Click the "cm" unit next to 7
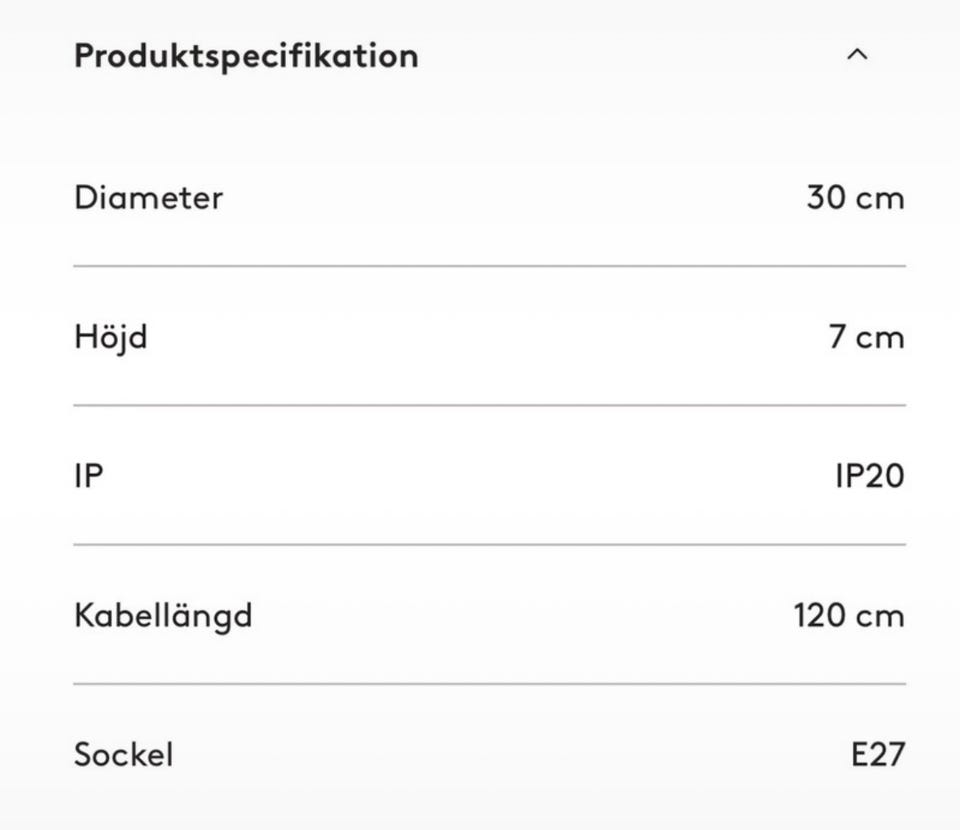The height and width of the screenshot is (830, 960). pos(880,337)
